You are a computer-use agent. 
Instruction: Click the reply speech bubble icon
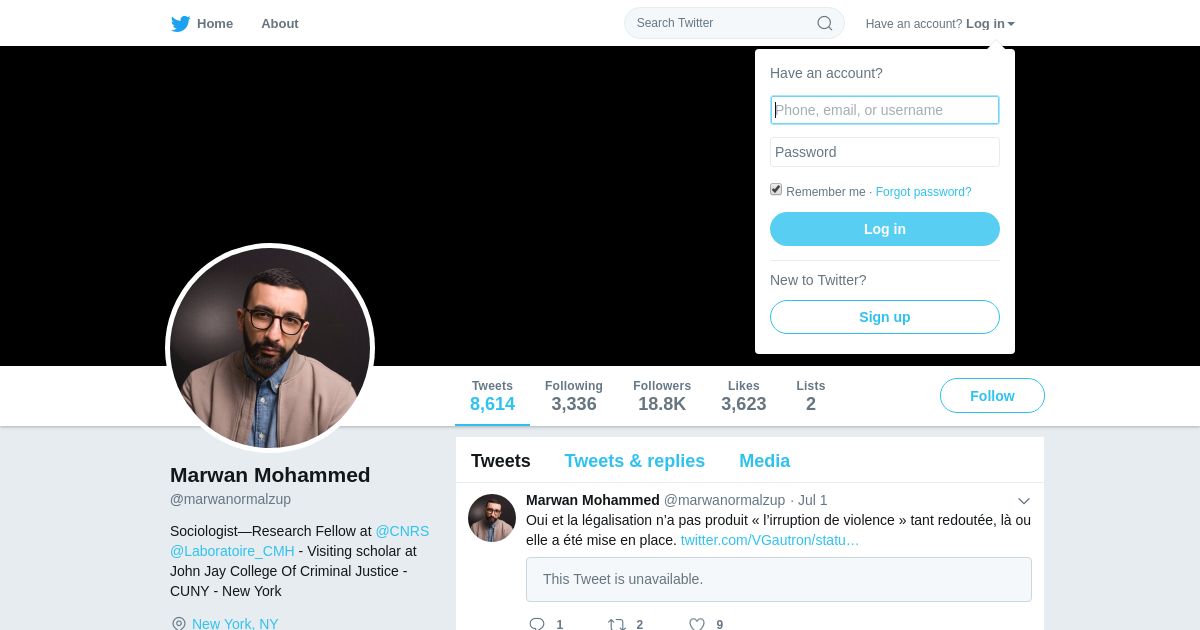pos(537,624)
